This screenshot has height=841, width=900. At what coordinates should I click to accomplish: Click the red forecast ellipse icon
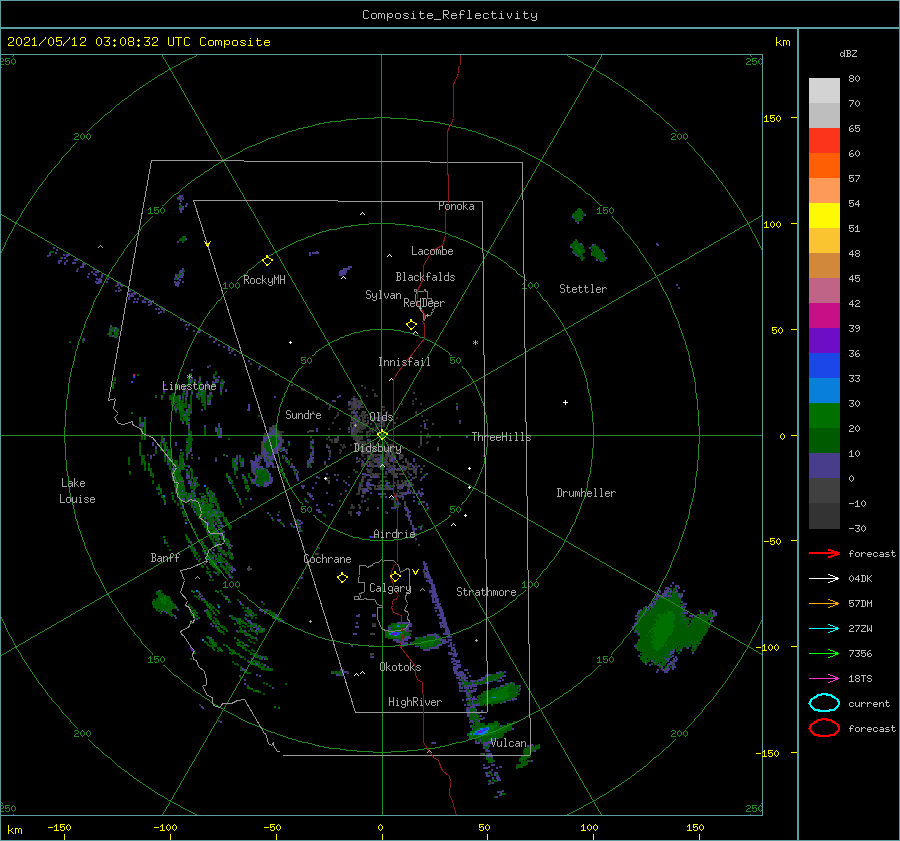click(824, 728)
